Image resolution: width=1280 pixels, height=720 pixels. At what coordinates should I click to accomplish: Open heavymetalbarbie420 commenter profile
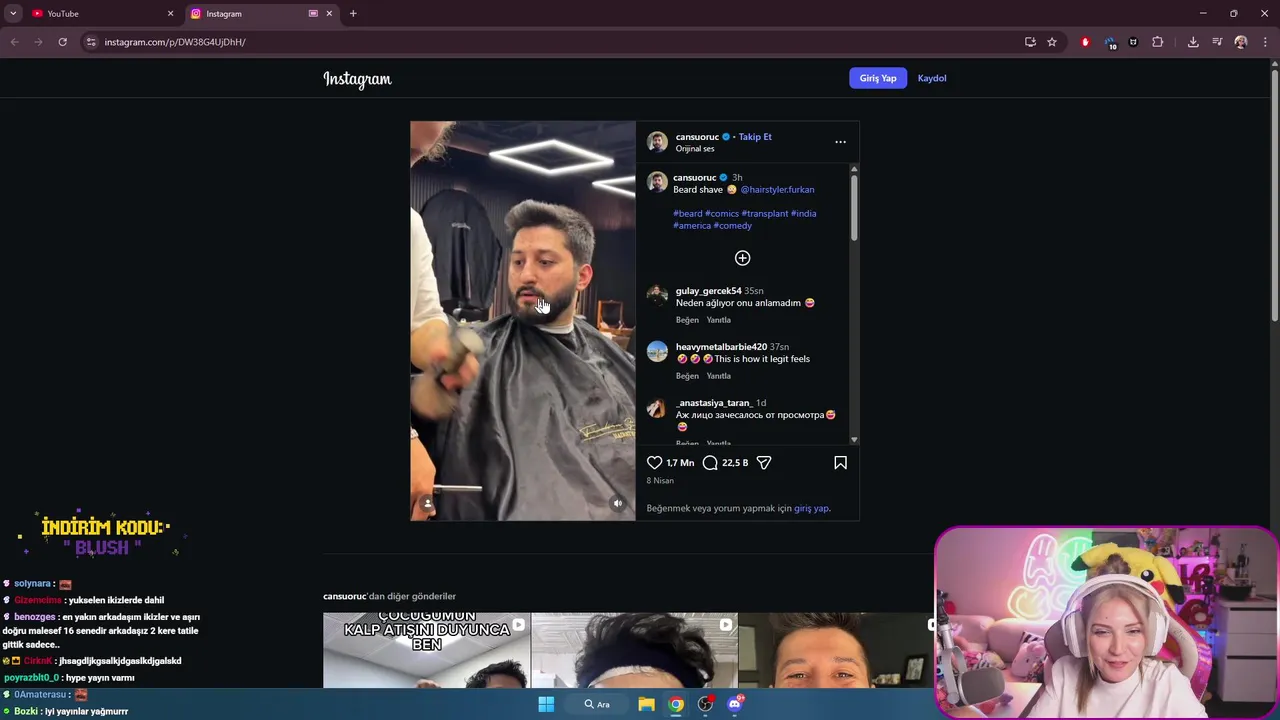[721, 347]
